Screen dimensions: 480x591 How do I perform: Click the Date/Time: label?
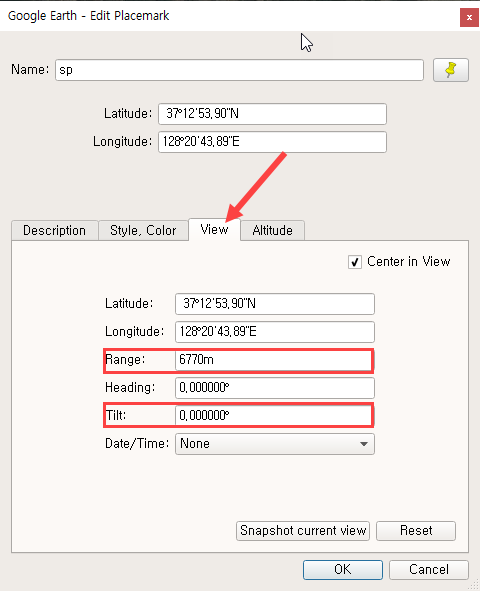[137, 444]
